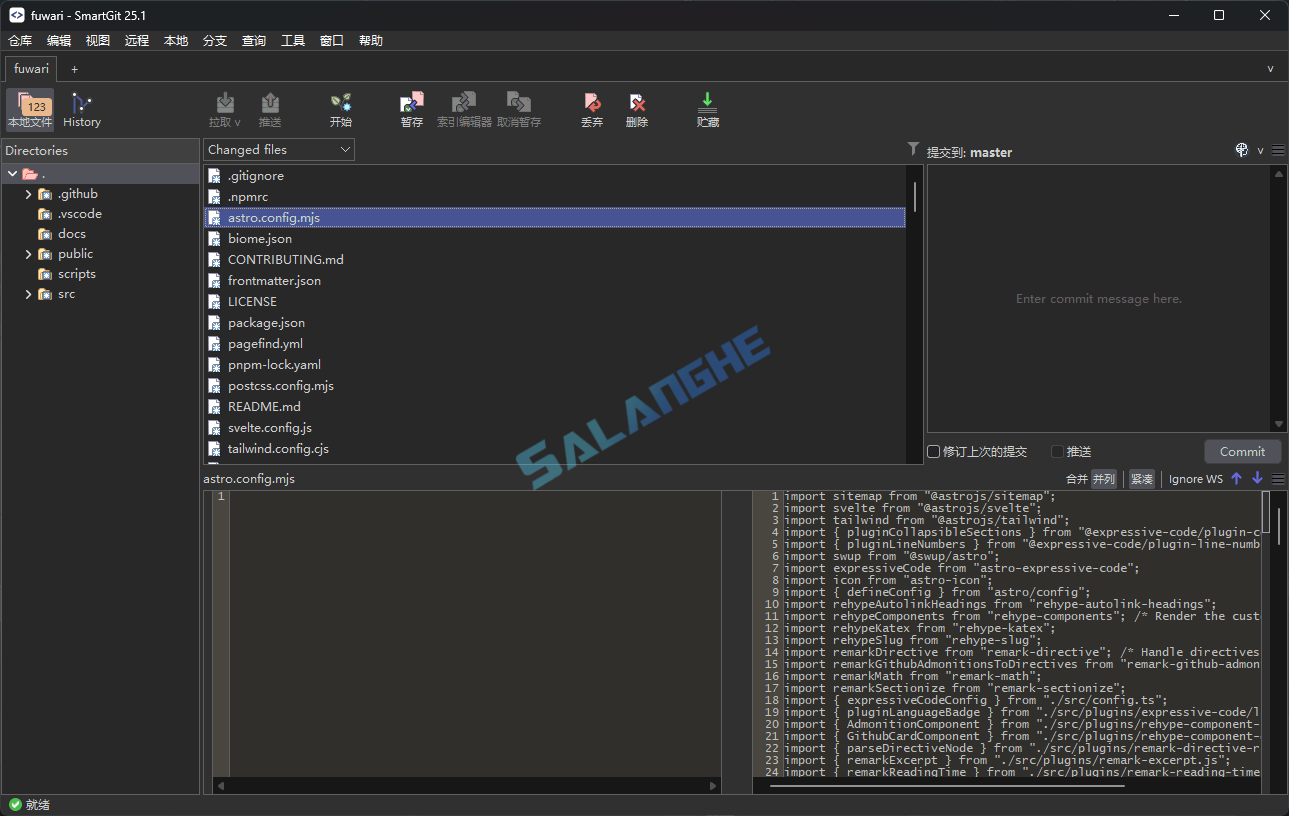Open the History view
Viewport: 1289px width, 816px height.
[x=82, y=110]
